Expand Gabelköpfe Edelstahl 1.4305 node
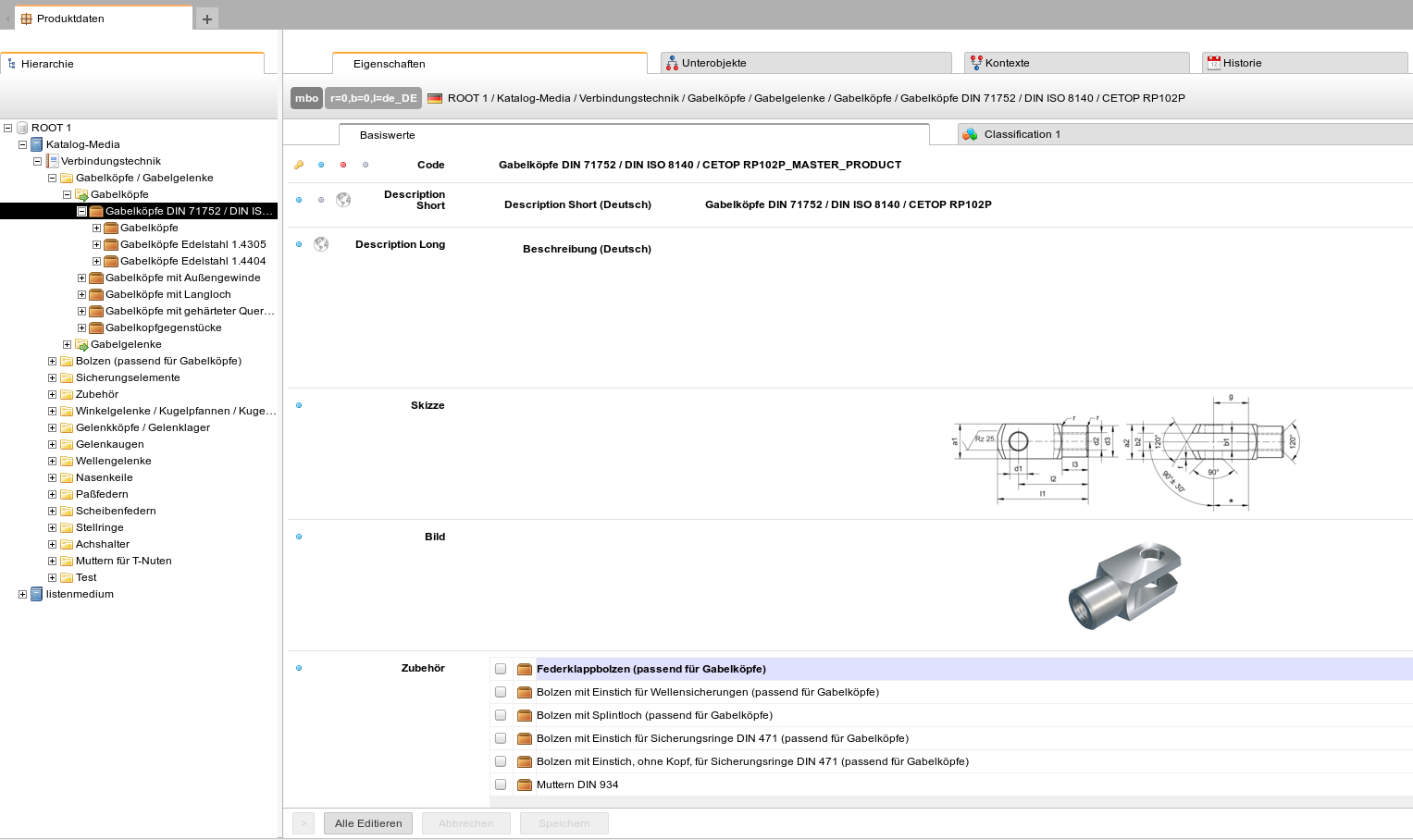Screen dimensions: 1413x840 point(96,244)
